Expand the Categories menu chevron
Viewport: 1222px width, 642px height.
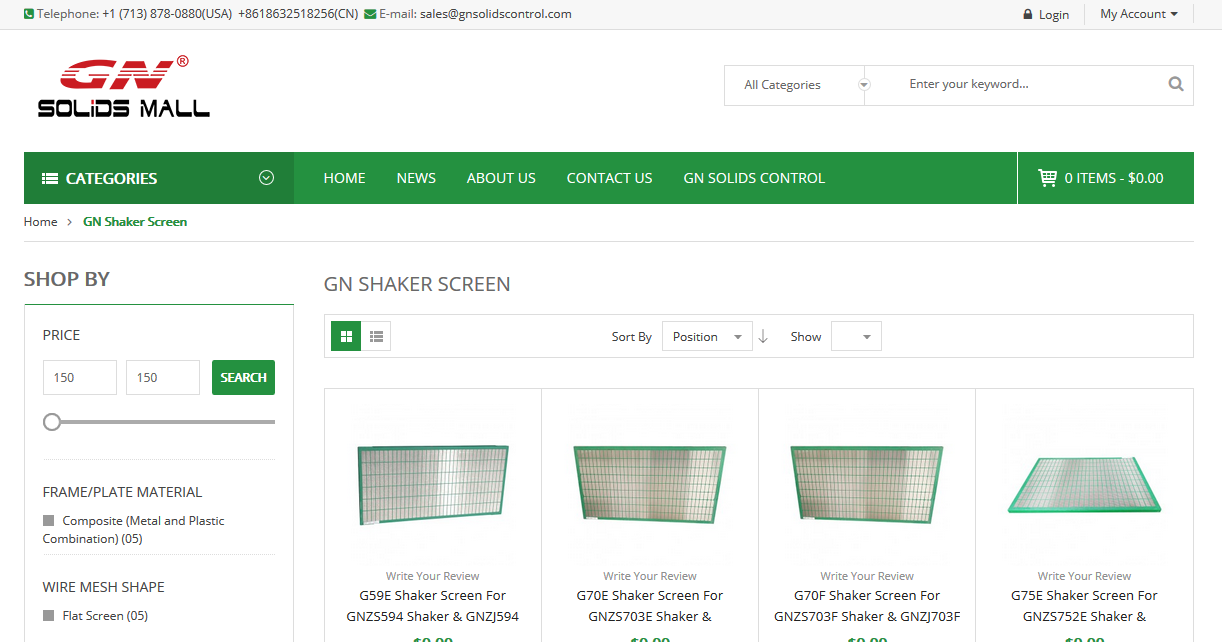click(266, 178)
